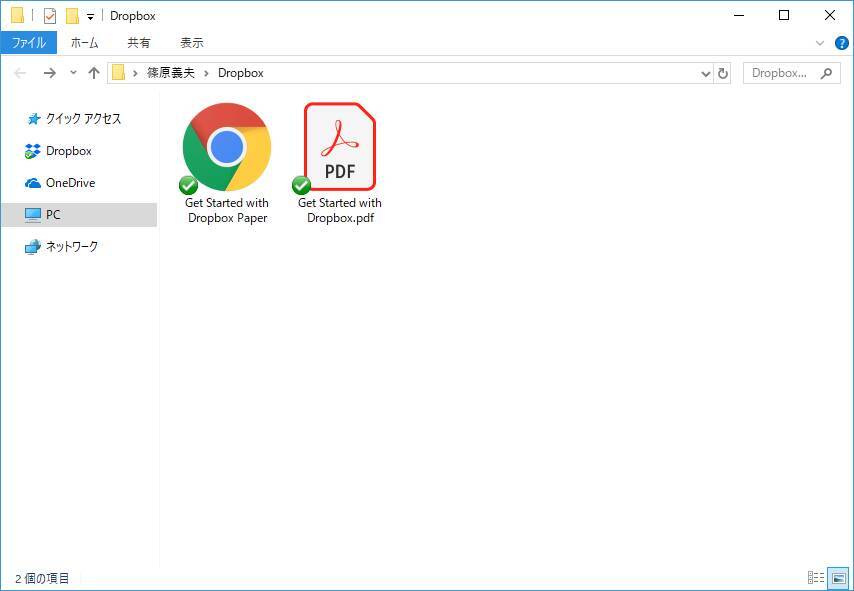Refresh the Dropbox folder view
Screen dimensions: 854x591
(723, 74)
